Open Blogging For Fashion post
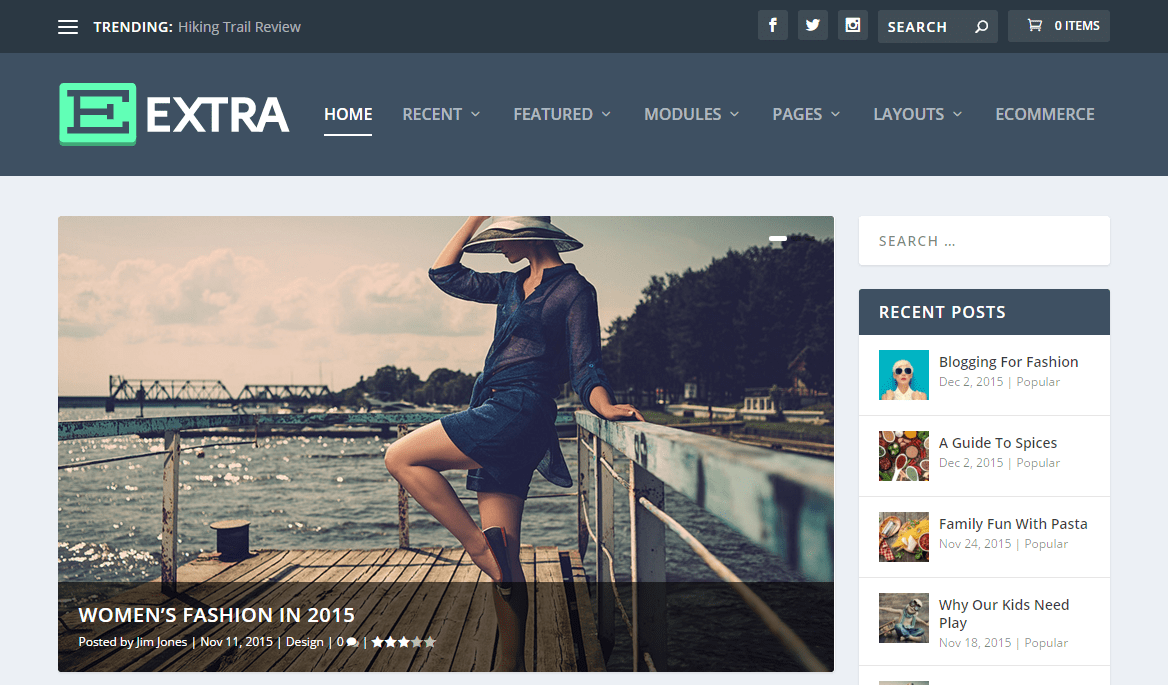Image resolution: width=1168 pixels, height=685 pixels. tap(1009, 362)
